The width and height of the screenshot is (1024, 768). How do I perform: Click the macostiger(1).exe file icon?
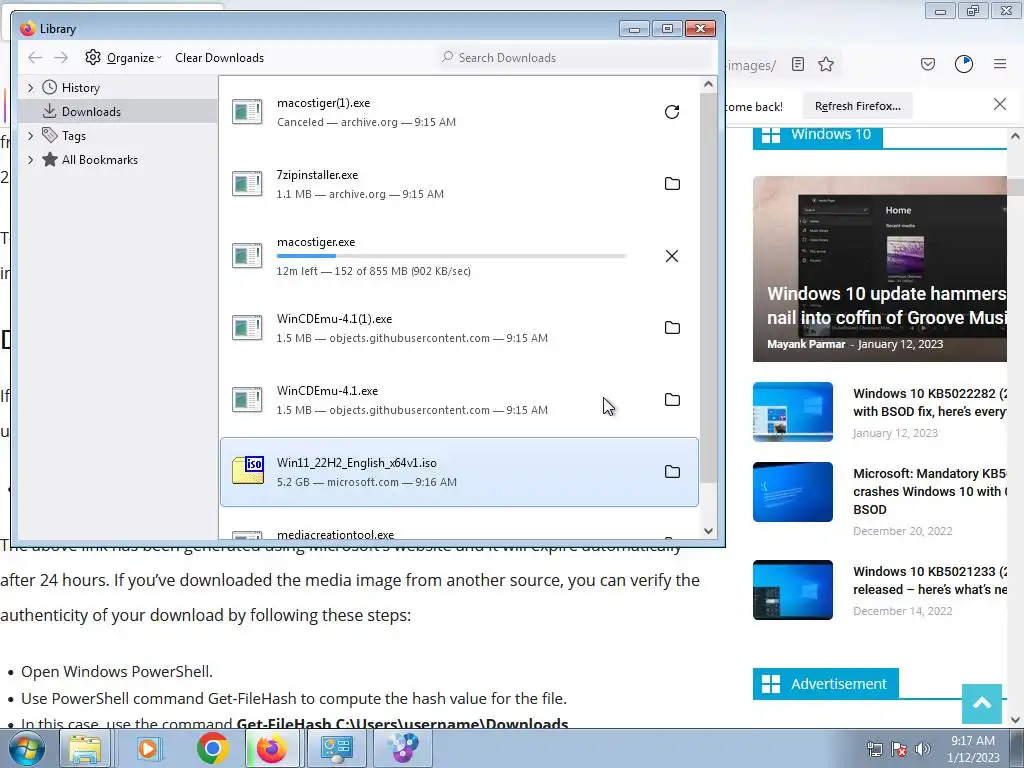(x=248, y=112)
